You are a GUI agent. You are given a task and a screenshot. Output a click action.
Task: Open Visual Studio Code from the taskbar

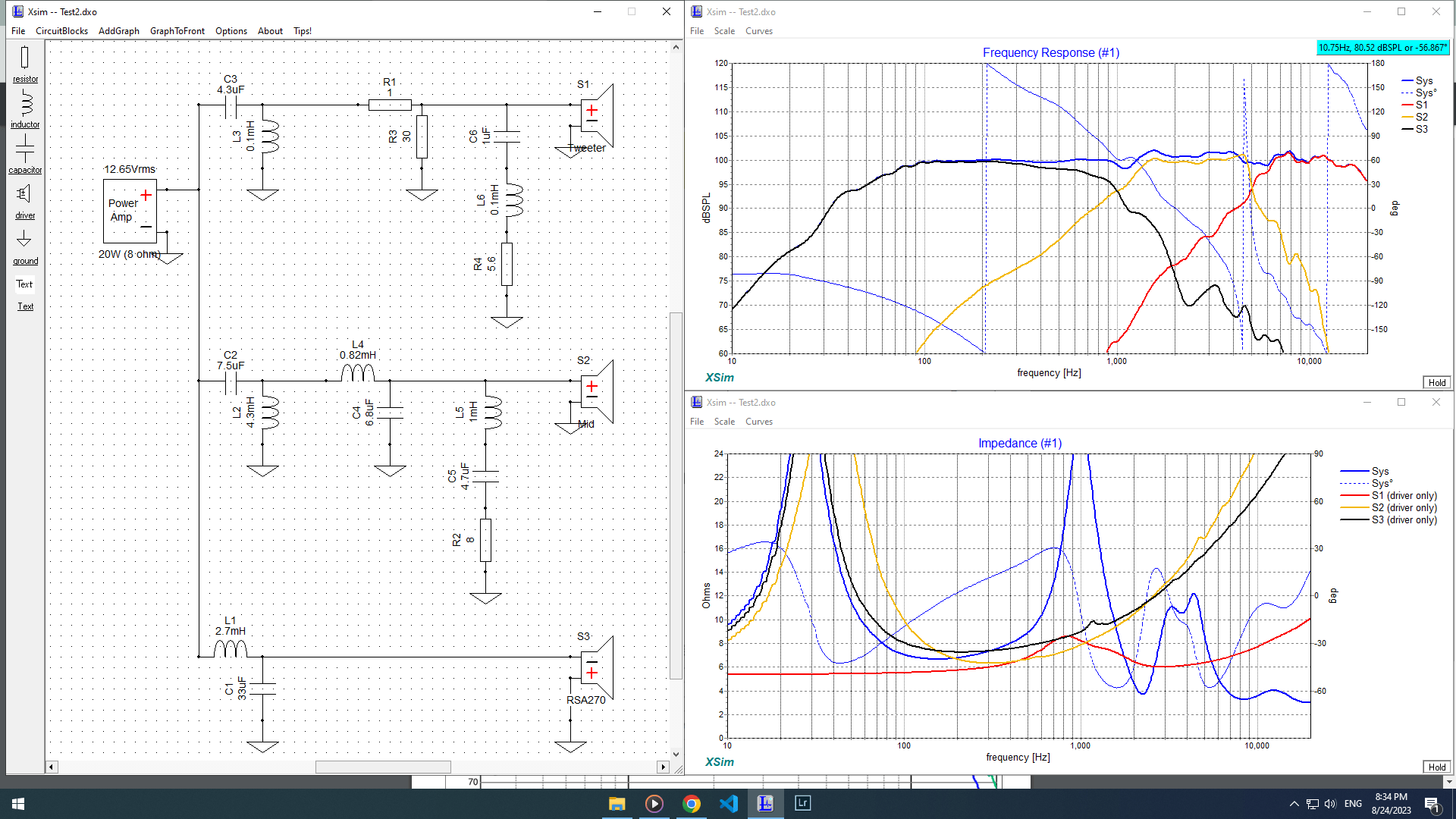pyautogui.click(x=729, y=804)
